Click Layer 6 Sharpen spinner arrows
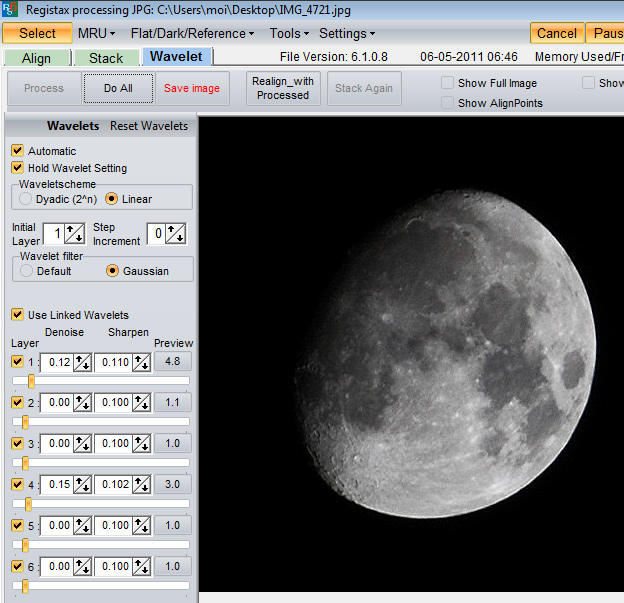 click(141, 567)
